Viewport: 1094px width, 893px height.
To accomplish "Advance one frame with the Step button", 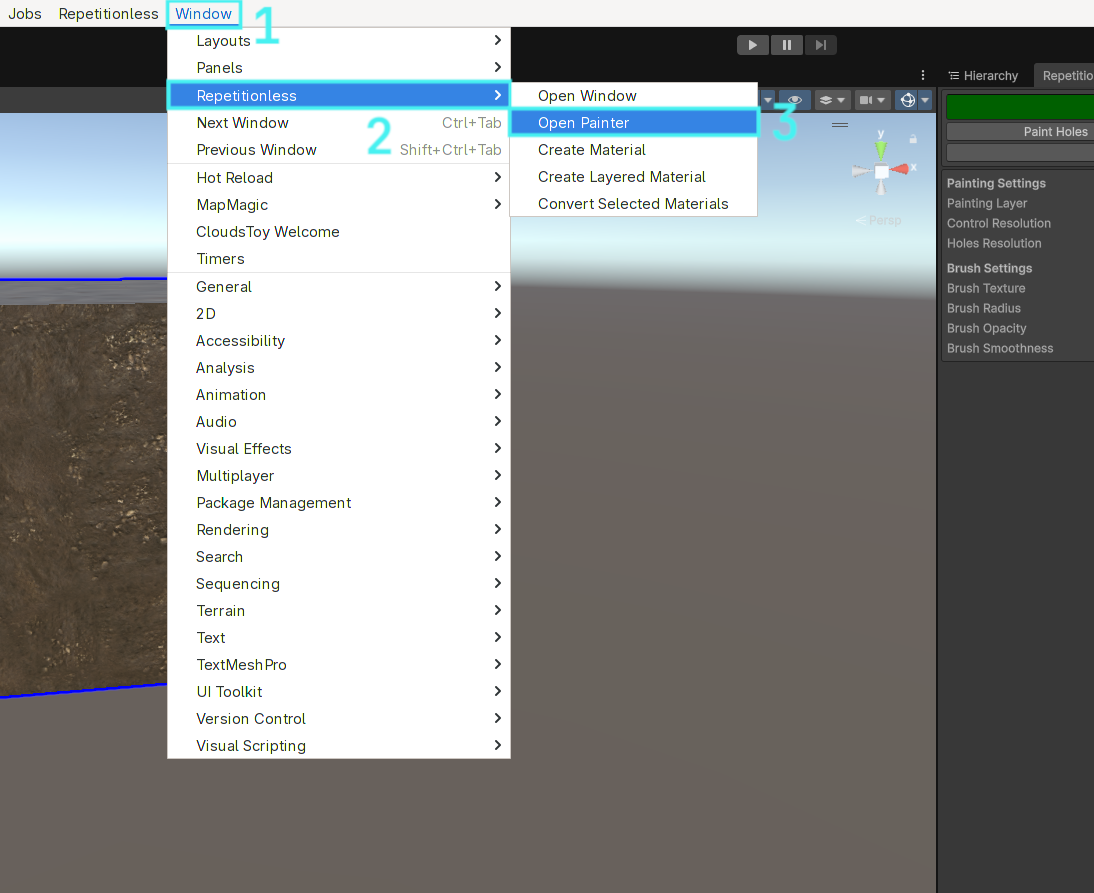I will (820, 45).
